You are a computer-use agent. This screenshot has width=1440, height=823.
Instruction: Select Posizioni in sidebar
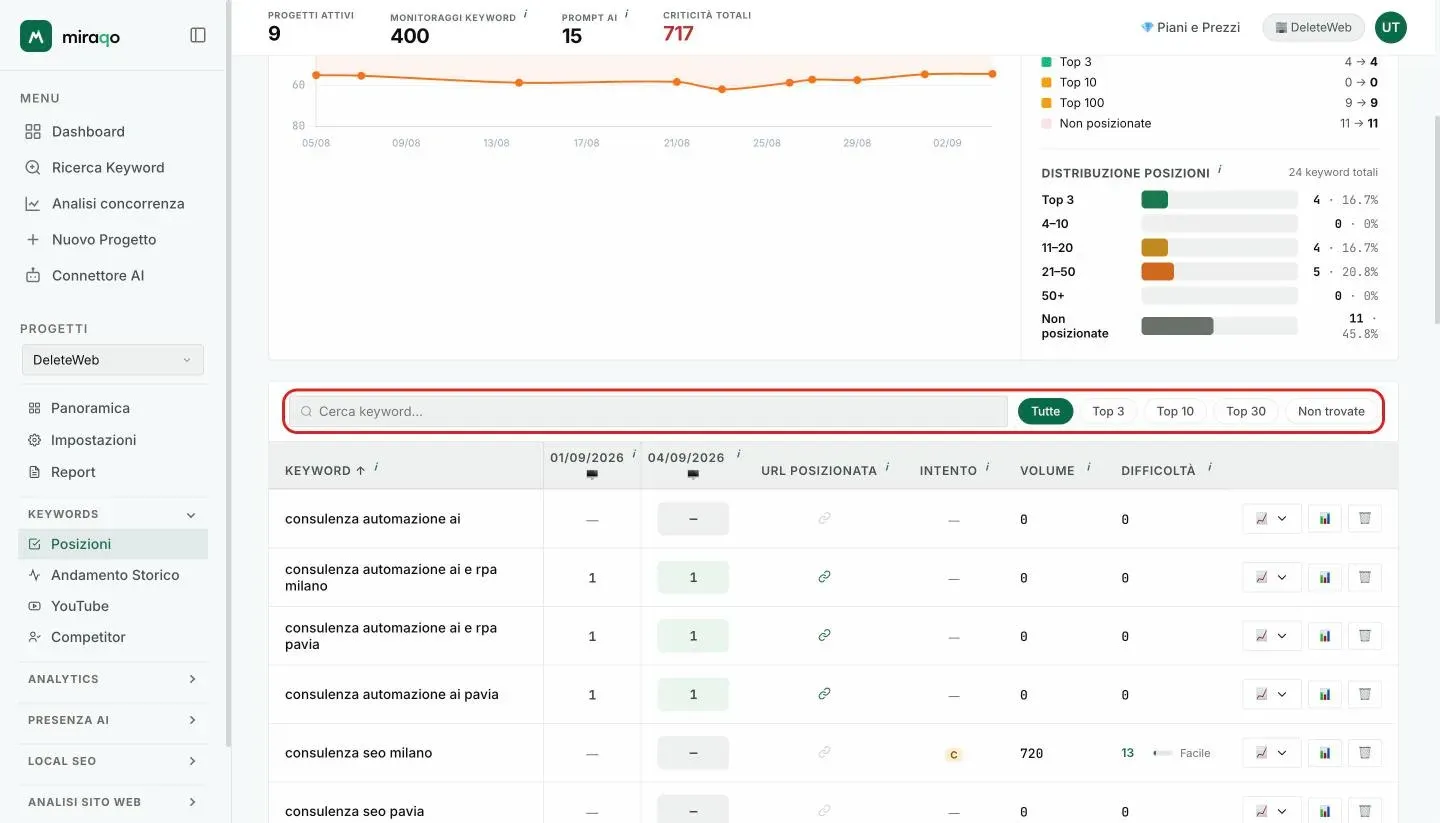[x=112, y=544]
